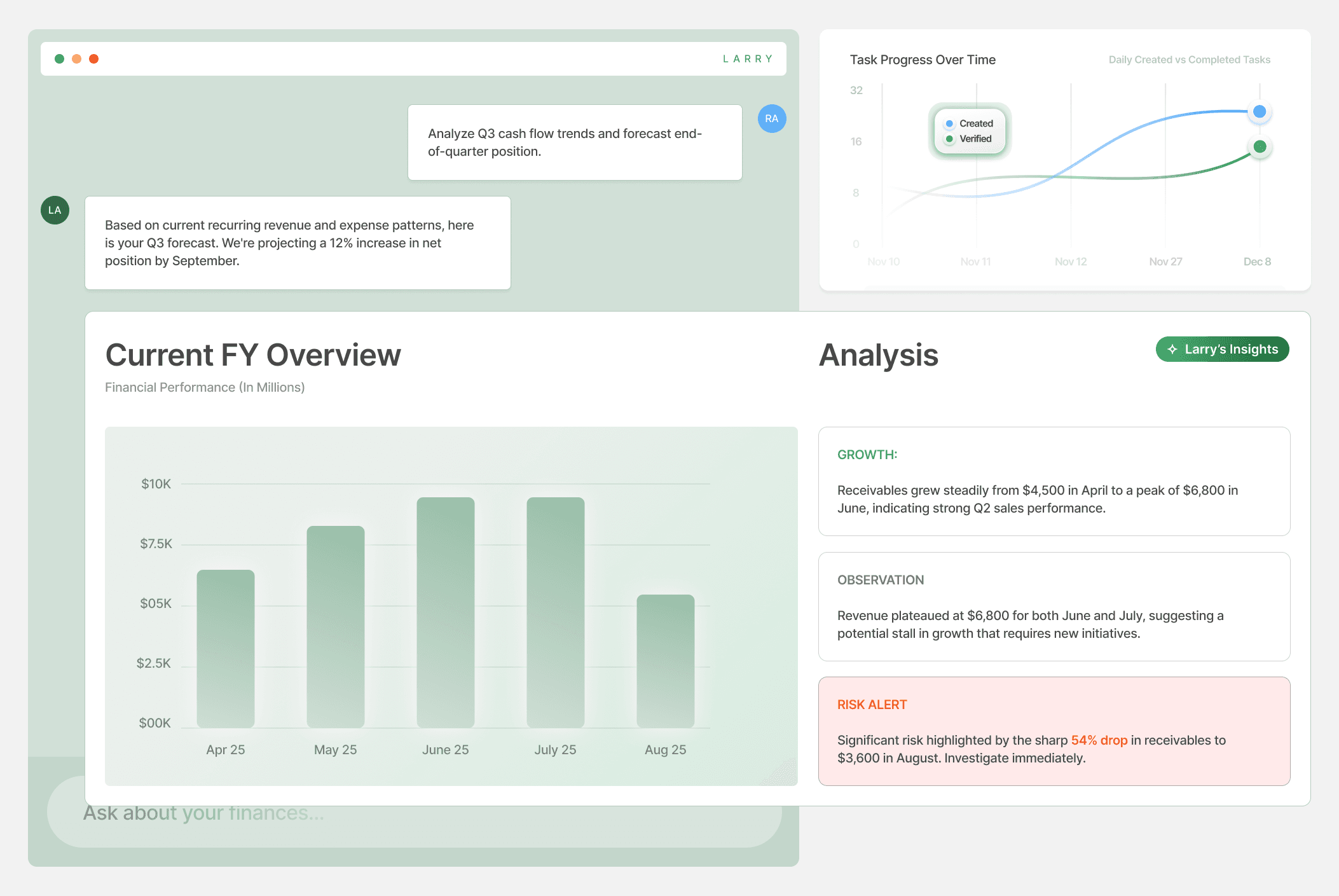Select the June 25 bar
This screenshot has width=1339, height=896.
[x=446, y=612]
